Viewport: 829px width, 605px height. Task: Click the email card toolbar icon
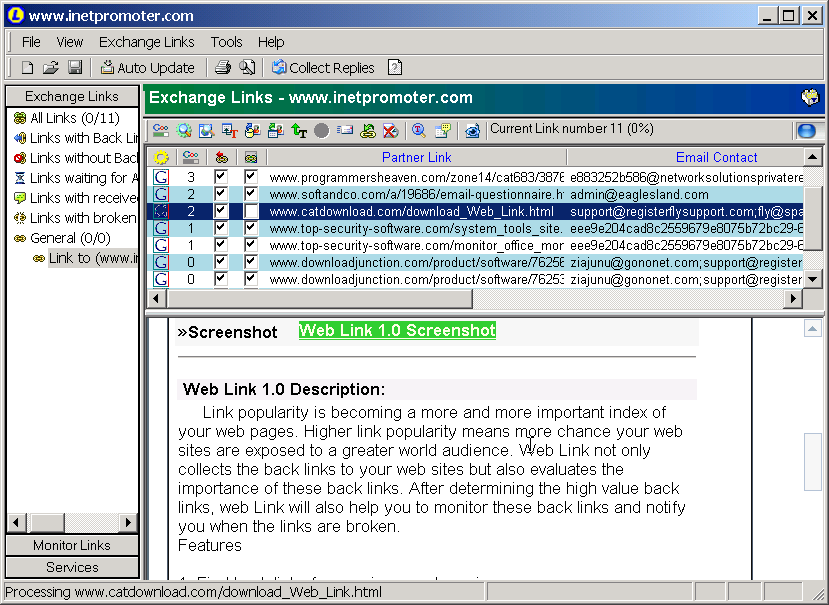pyautogui.click(x=345, y=130)
